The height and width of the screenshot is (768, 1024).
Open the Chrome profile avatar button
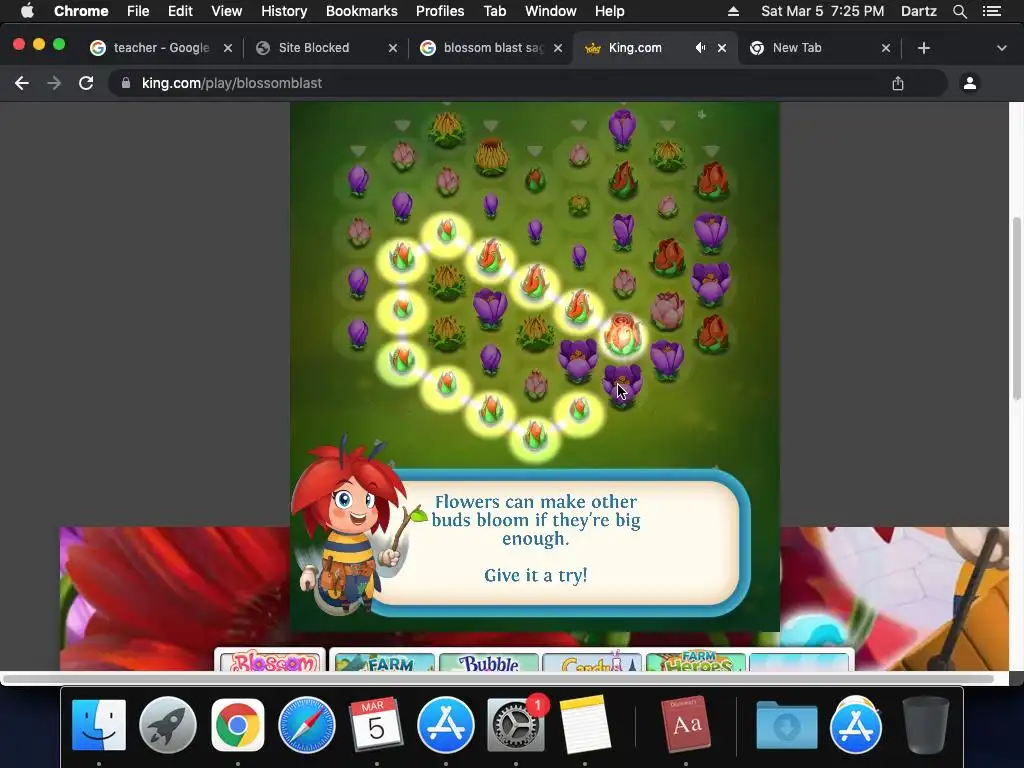(x=970, y=83)
